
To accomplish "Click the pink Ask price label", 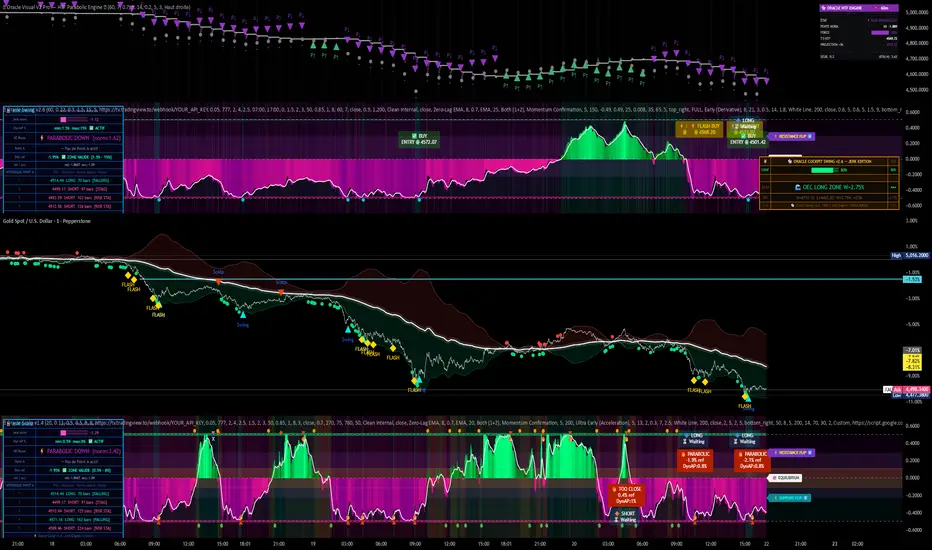I will [911, 390].
